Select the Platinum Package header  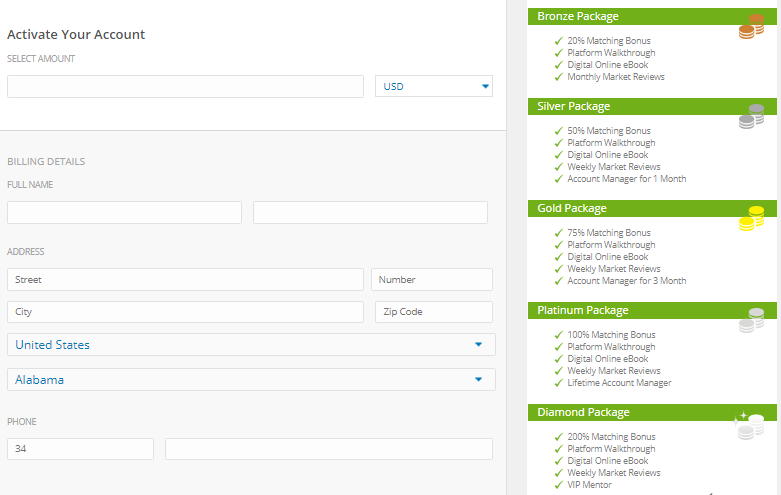[x=652, y=310]
